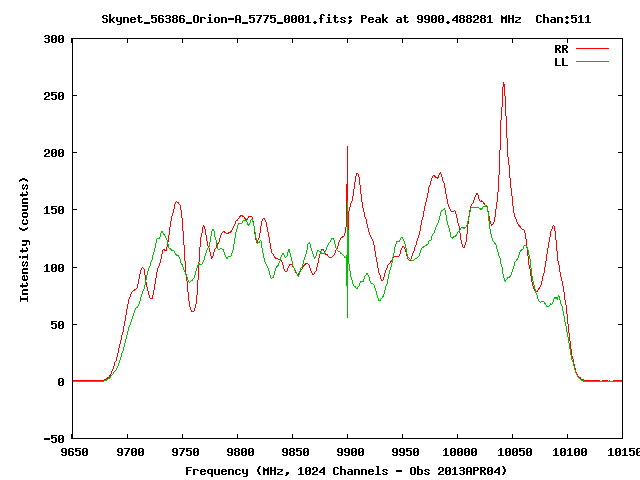Click the plot title text 'Skynet_56386_Orion-A_5775_0001.fits'
This screenshot has height=480, width=640.
[x=227, y=19]
